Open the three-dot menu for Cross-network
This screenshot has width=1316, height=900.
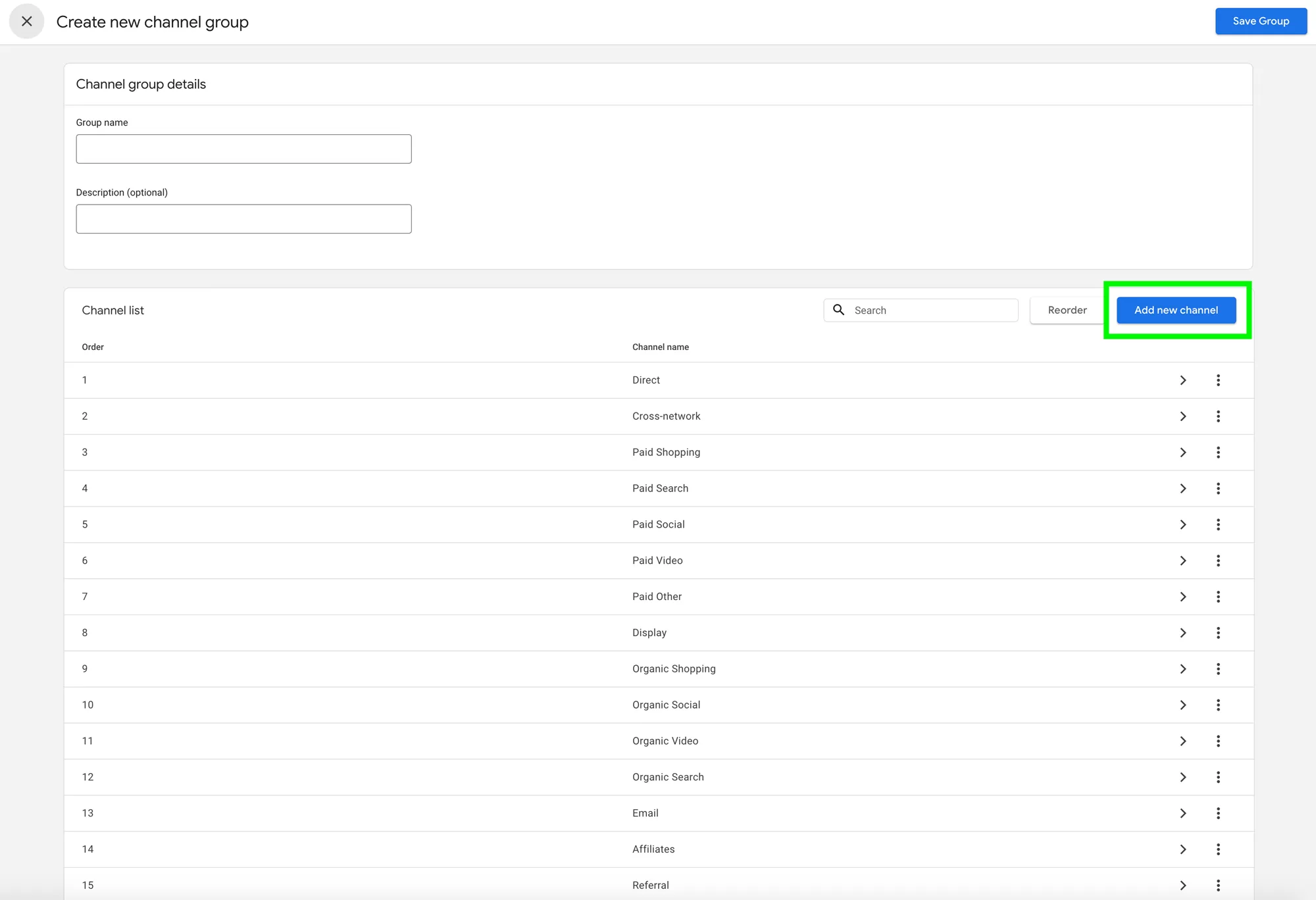1218,416
